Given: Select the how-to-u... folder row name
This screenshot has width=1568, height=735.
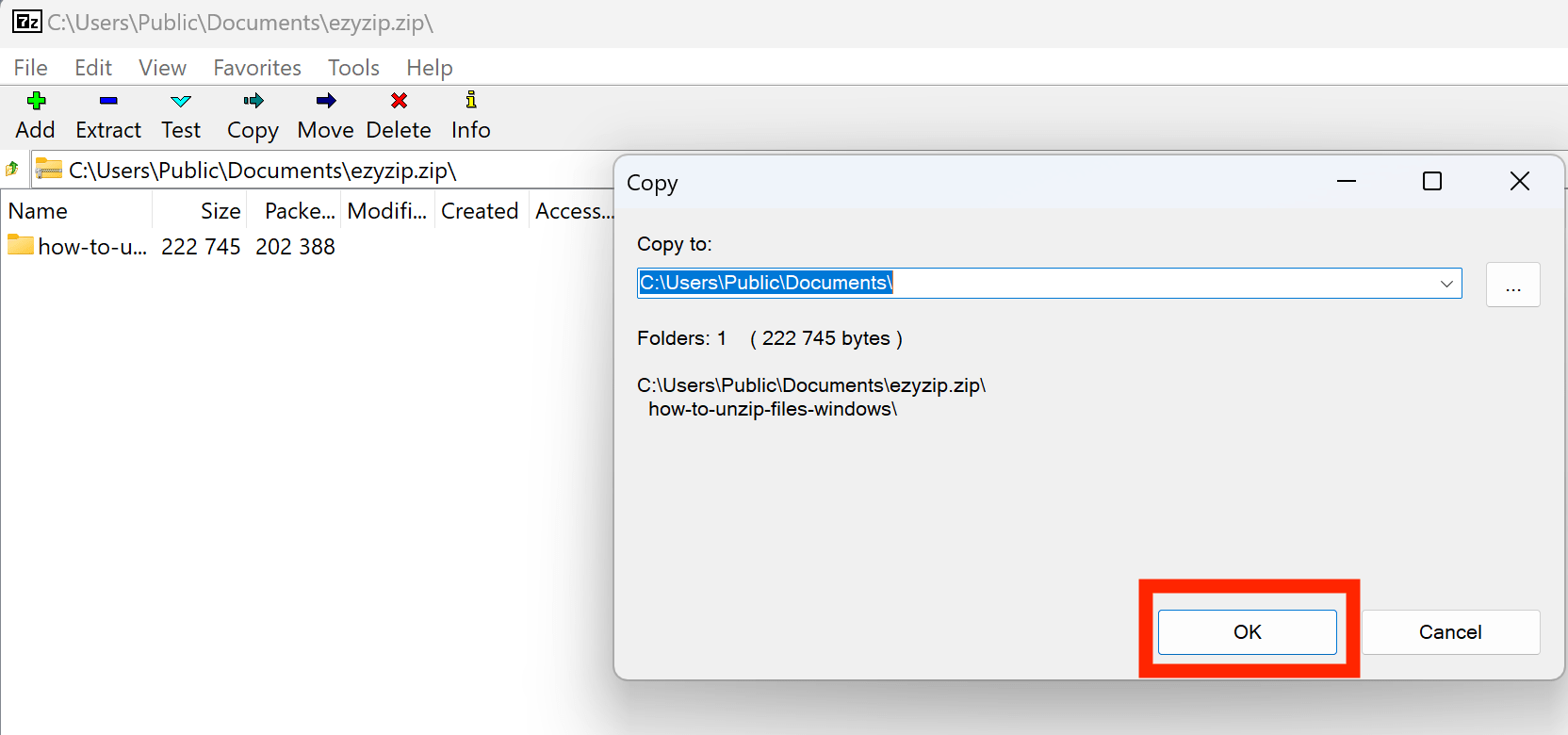Looking at the screenshot, I should click(92, 247).
